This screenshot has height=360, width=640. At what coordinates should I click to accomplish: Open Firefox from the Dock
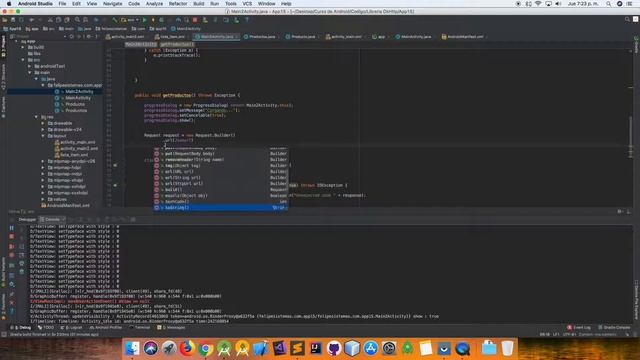[187, 348]
